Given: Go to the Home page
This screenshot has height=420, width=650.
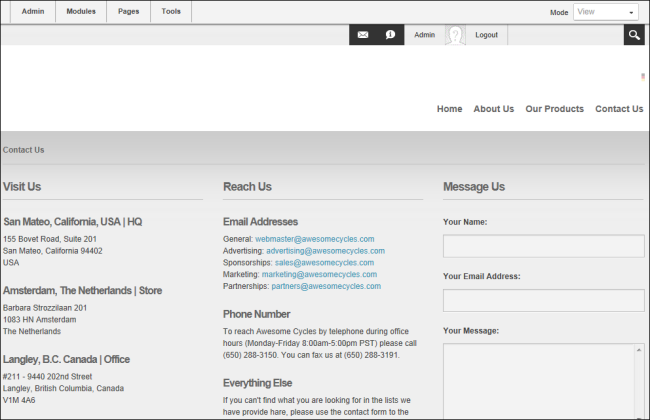Looking at the screenshot, I should click(449, 109).
